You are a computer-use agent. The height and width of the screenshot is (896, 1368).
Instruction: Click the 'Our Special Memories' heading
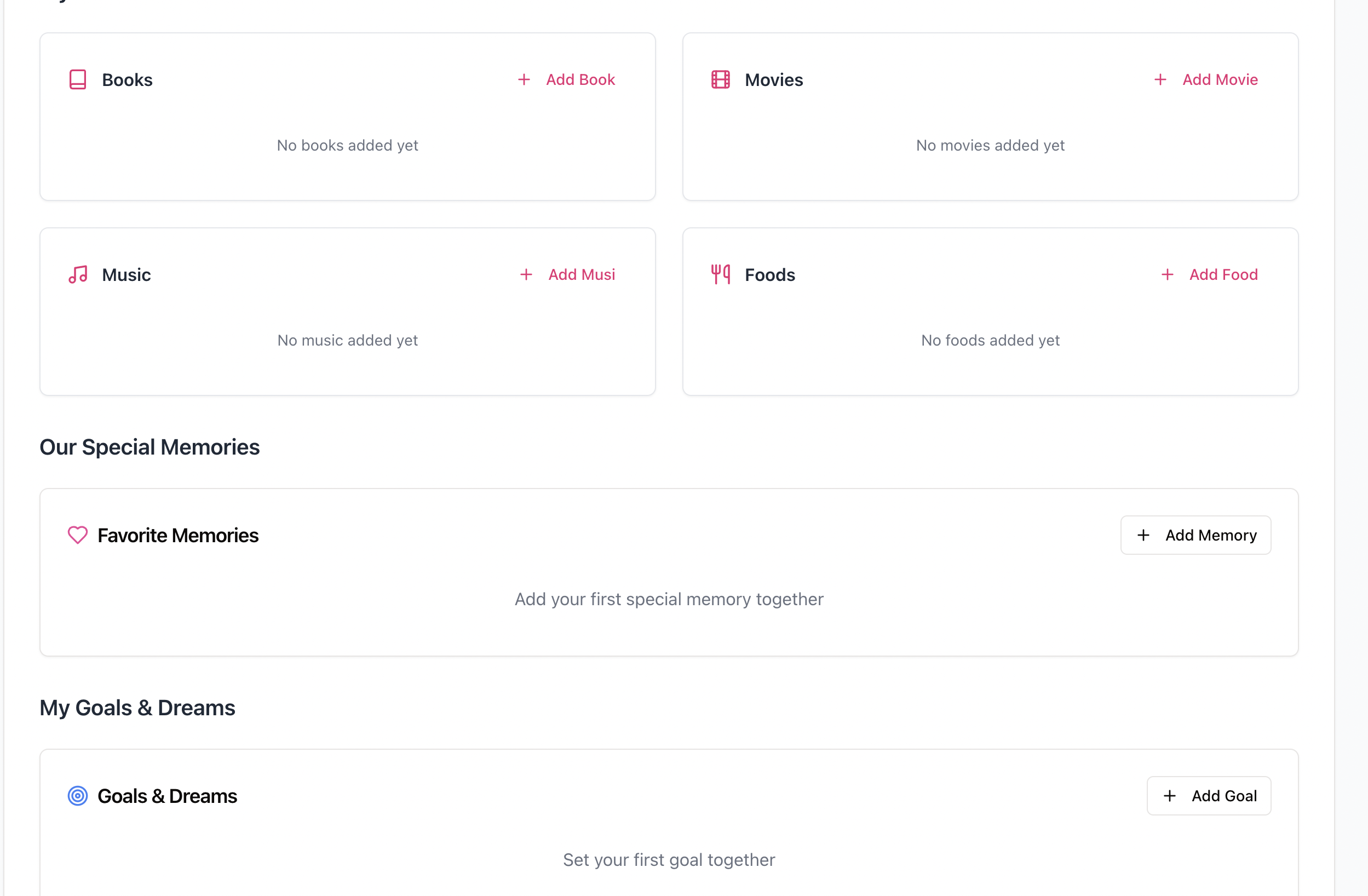pos(150,446)
